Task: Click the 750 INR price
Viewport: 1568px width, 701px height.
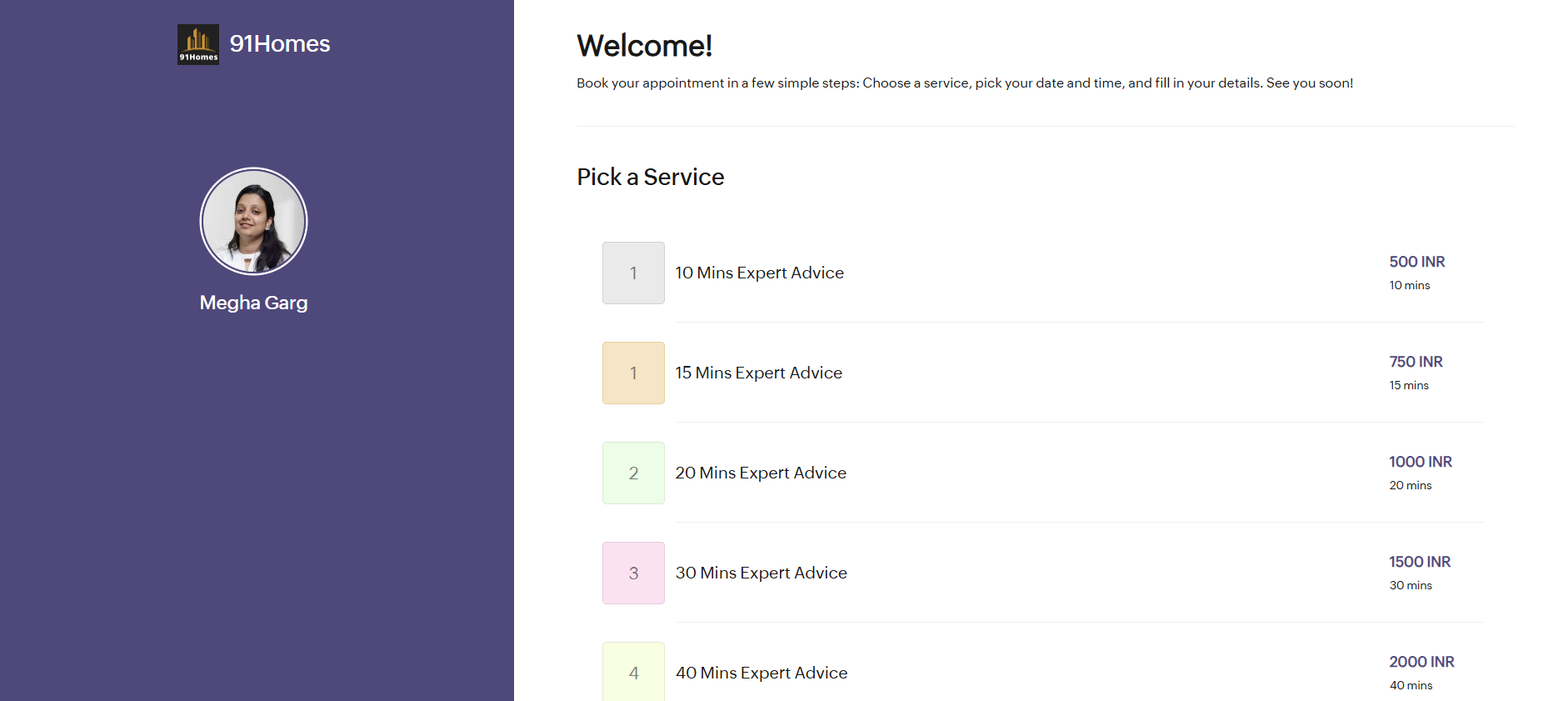Action: (x=1416, y=362)
